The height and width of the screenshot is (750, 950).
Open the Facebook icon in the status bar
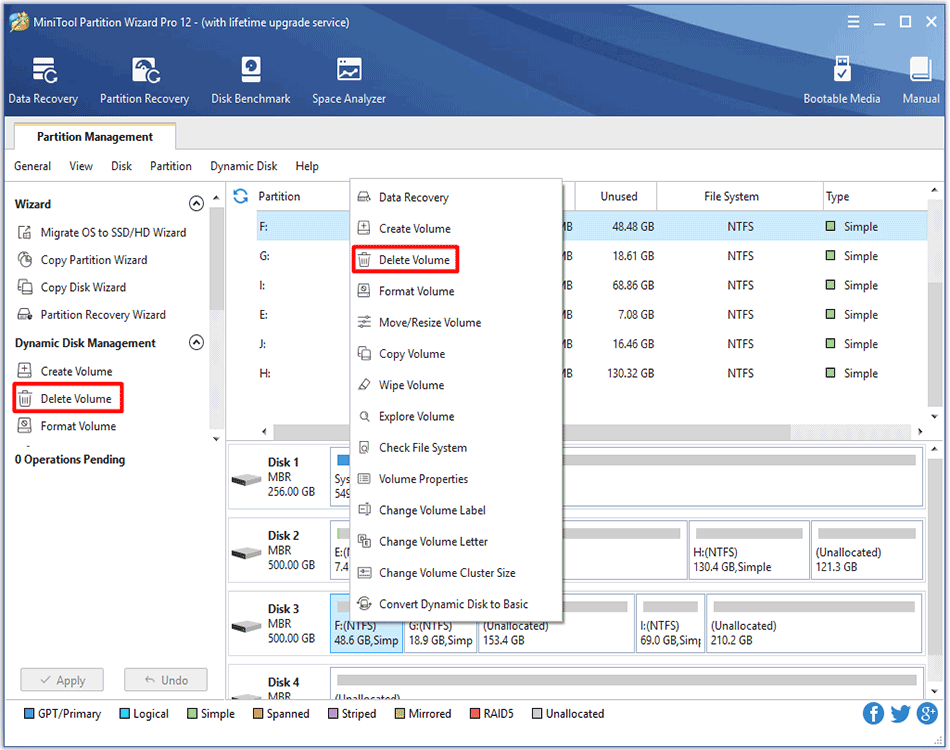pos(873,713)
